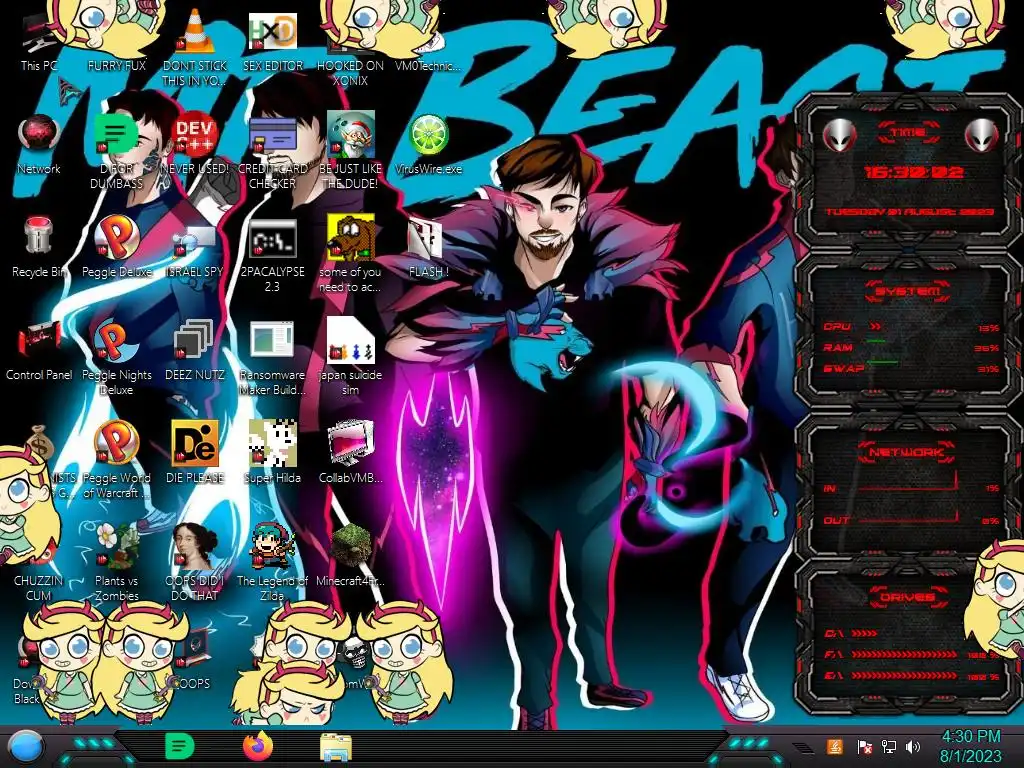This screenshot has width=1024, height=768.
Task: Click the right alien head on Time widget
Action: click(x=982, y=135)
